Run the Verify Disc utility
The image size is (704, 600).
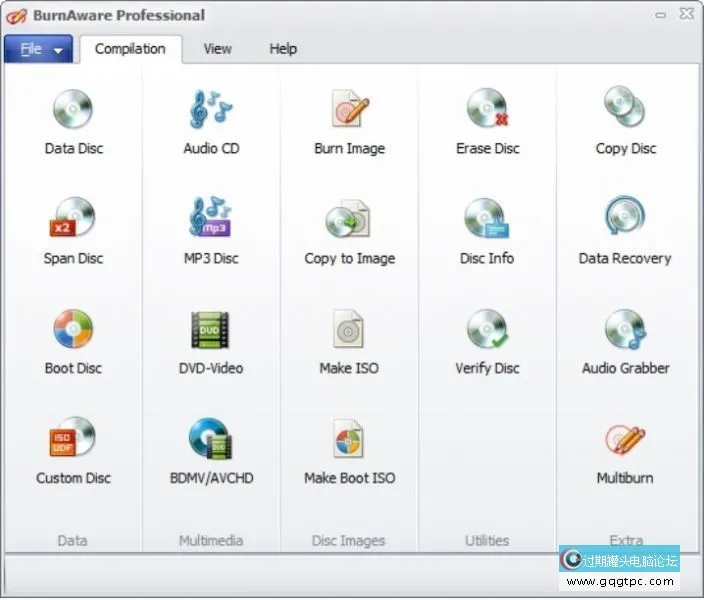click(x=488, y=342)
